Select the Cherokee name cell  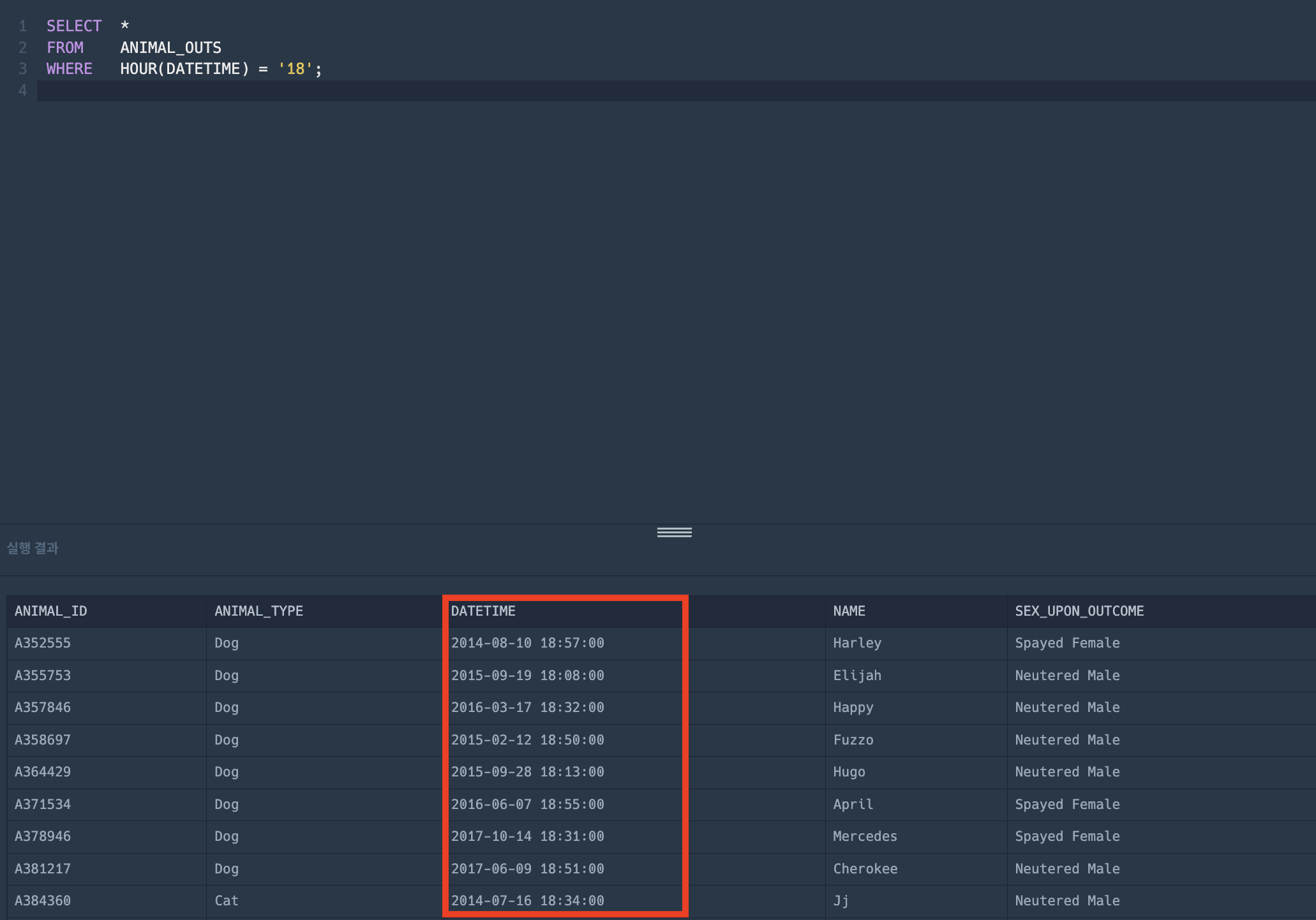[865, 869]
